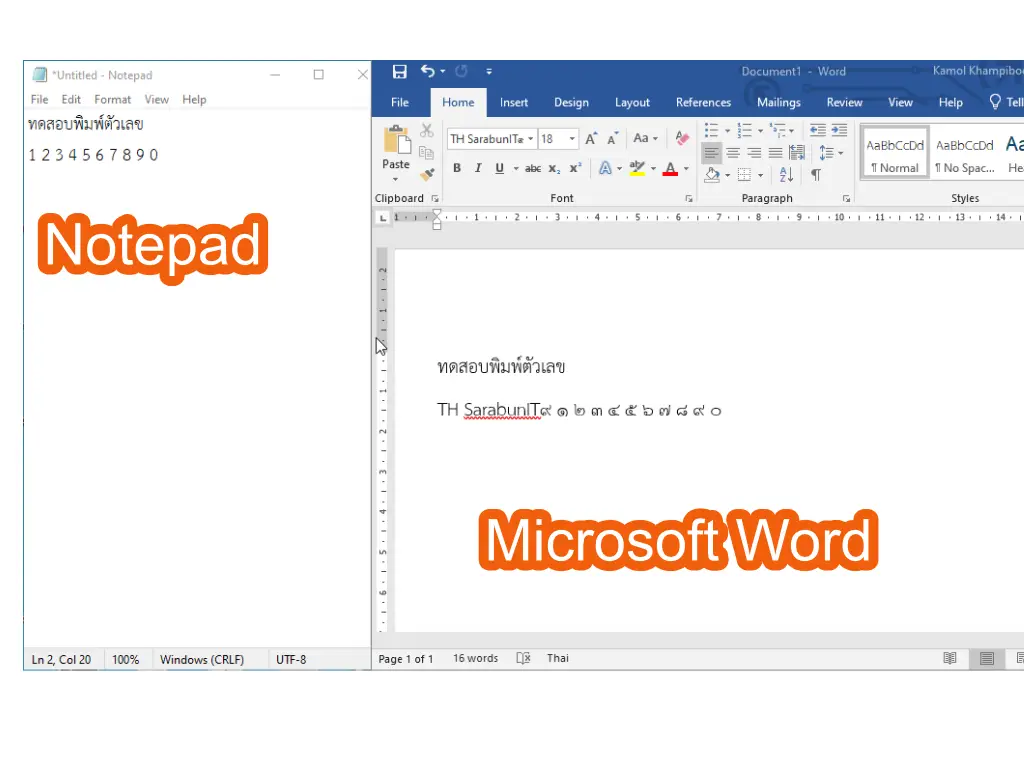1024x768 pixels.
Task: Click the Increase Font Size icon
Action: pos(591,139)
